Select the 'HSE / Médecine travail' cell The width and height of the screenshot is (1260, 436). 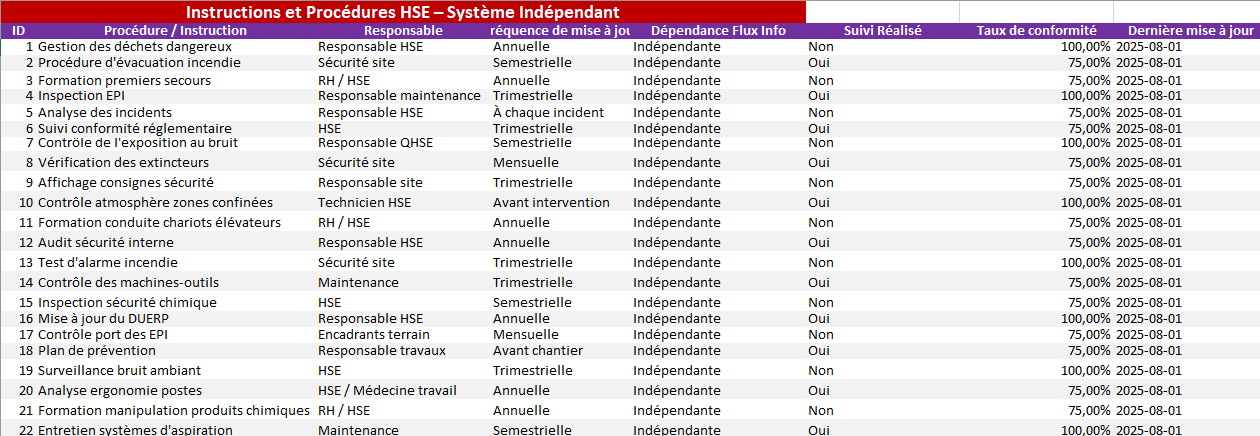[x=387, y=391]
